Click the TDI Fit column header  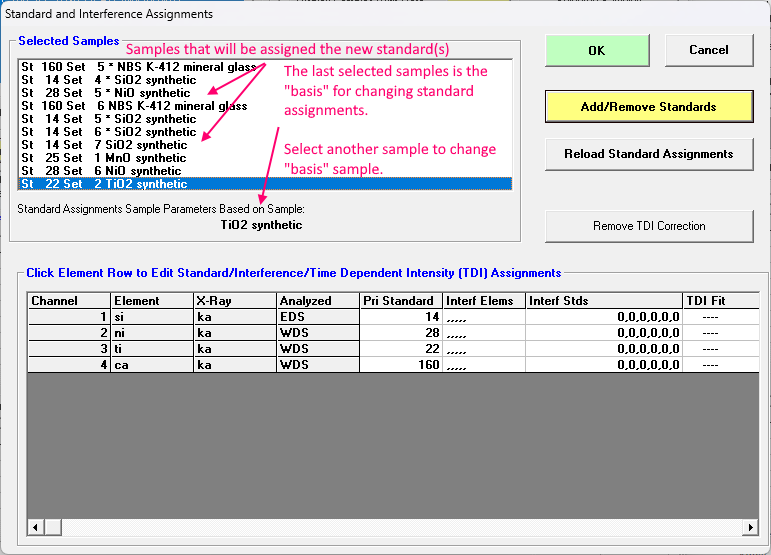click(x=706, y=300)
